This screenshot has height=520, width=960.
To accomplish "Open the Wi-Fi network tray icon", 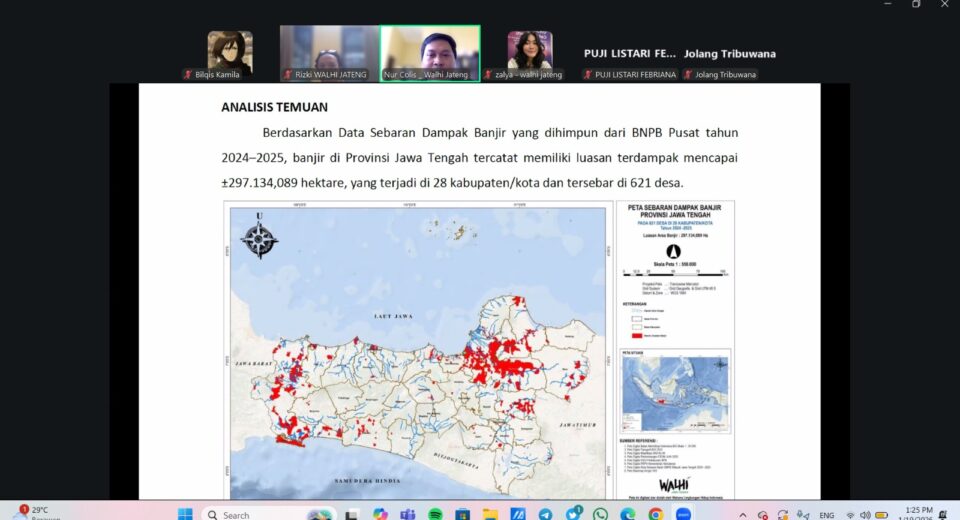I will [x=850, y=515].
